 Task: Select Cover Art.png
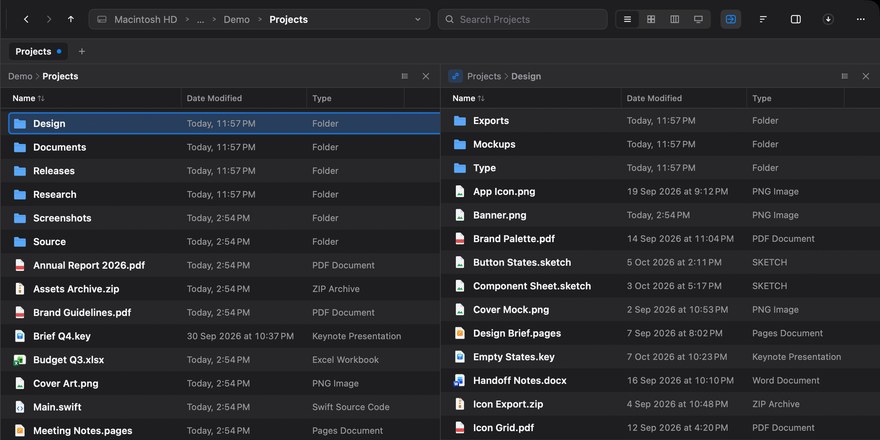click(220, 383)
